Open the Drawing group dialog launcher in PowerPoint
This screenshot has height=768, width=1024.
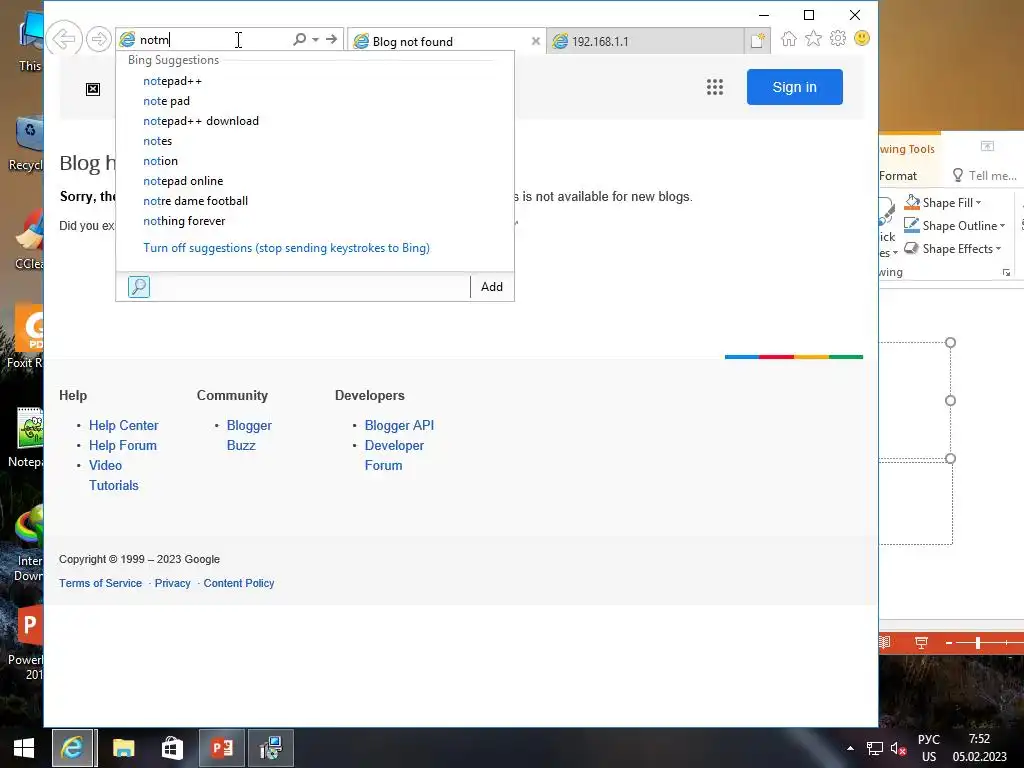[1006, 272]
